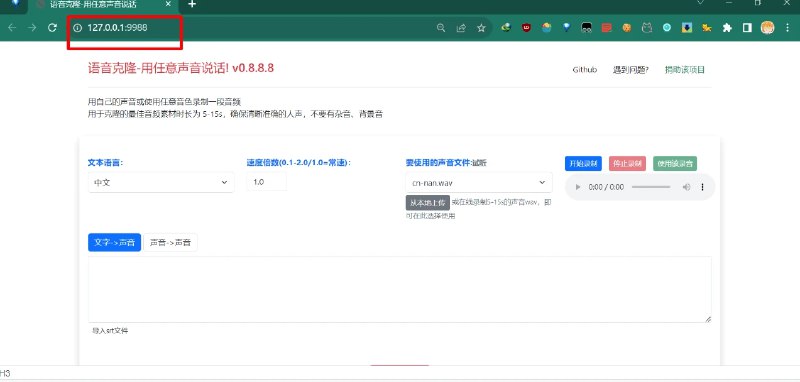Open the red note extension icon

606,28
